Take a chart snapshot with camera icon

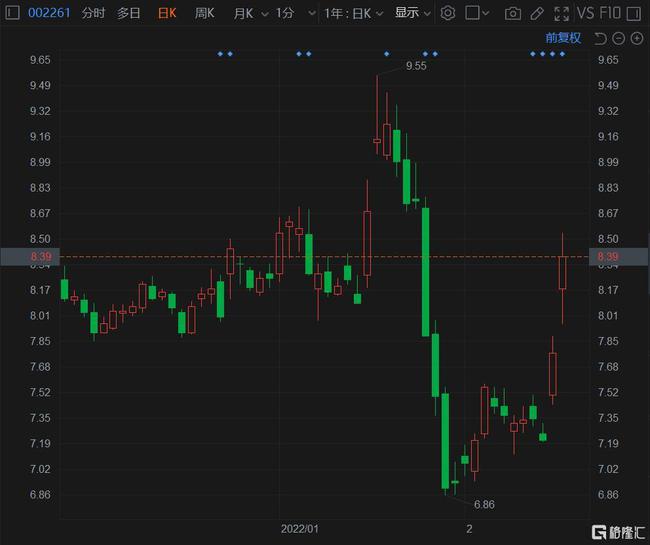513,14
